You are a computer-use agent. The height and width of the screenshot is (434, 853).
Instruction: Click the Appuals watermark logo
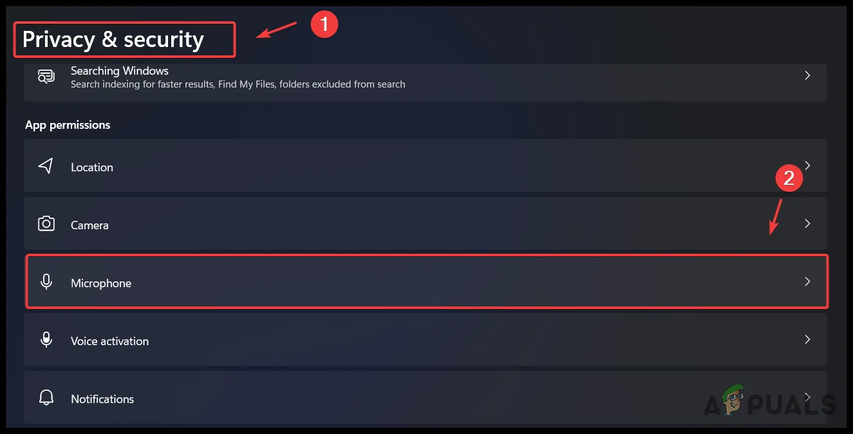click(x=769, y=401)
